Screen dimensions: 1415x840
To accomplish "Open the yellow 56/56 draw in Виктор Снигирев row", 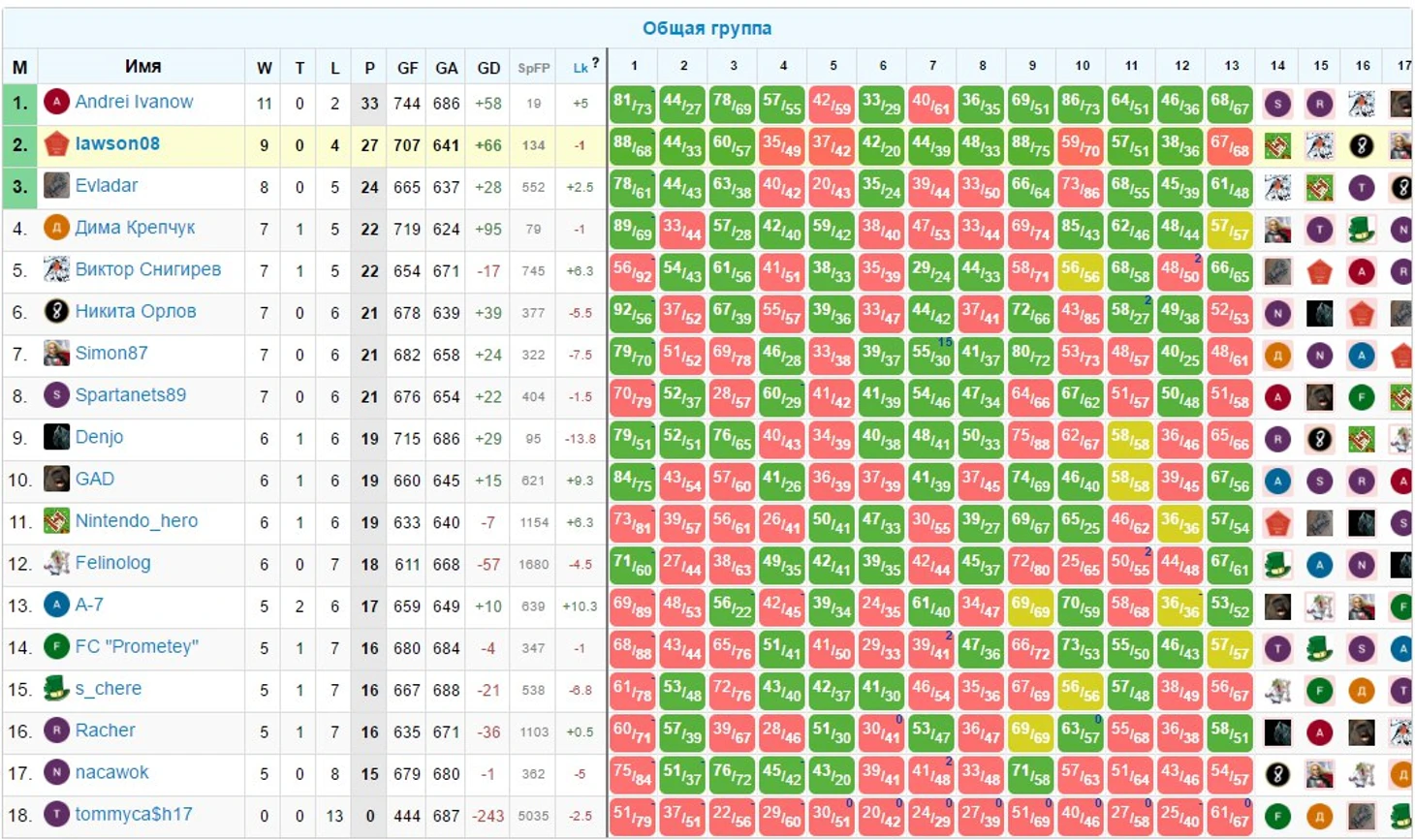I will pyautogui.click(x=1081, y=272).
